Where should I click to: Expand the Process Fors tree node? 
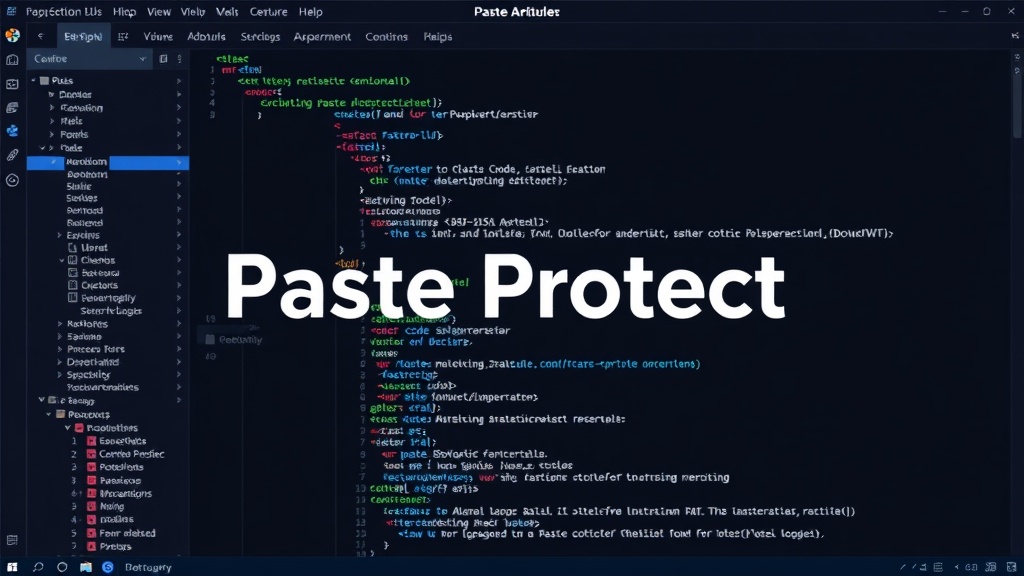59,349
